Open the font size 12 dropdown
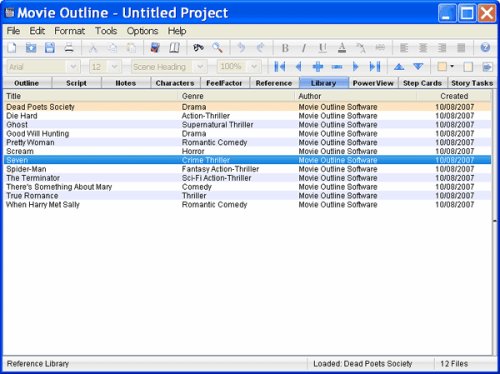This screenshot has width=500, height=374. pos(114,67)
